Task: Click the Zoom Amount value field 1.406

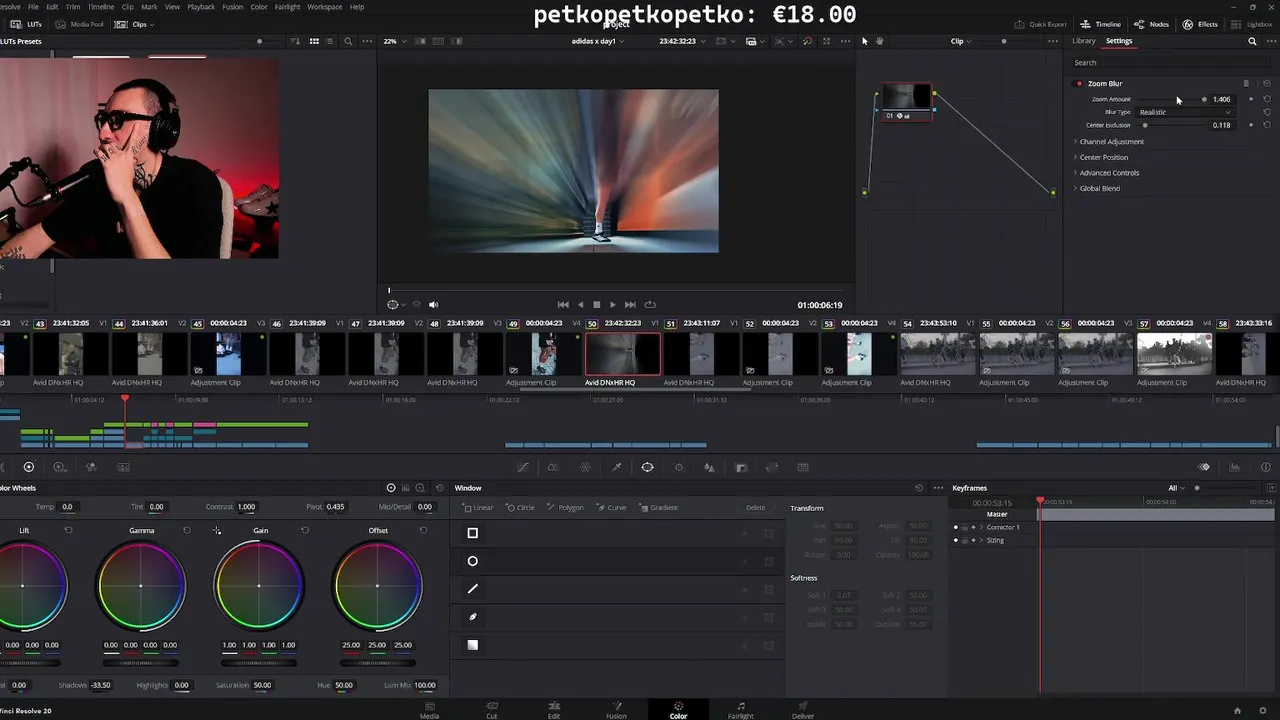Action: [x=1222, y=99]
